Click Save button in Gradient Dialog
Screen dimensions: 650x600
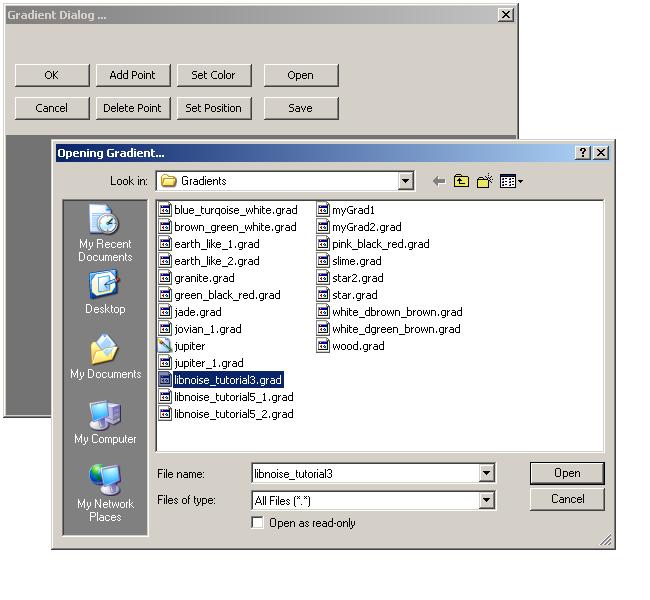pyautogui.click(x=301, y=108)
